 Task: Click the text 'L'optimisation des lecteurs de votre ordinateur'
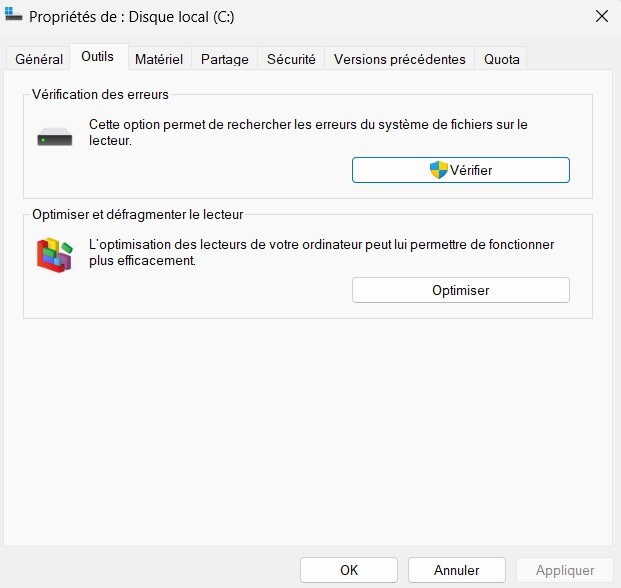tap(226, 244)
